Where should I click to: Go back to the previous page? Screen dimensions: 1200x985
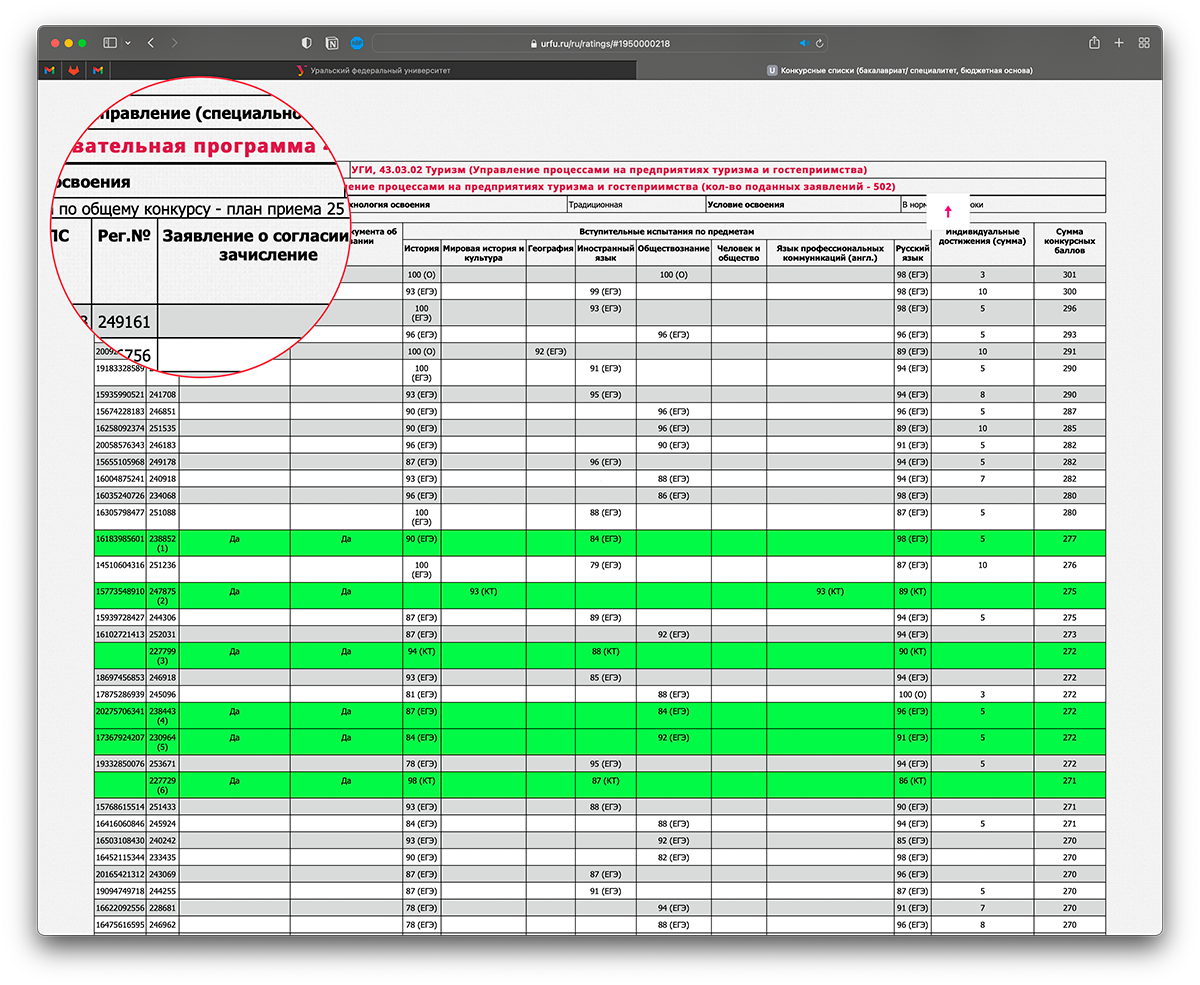click(150, 43)
